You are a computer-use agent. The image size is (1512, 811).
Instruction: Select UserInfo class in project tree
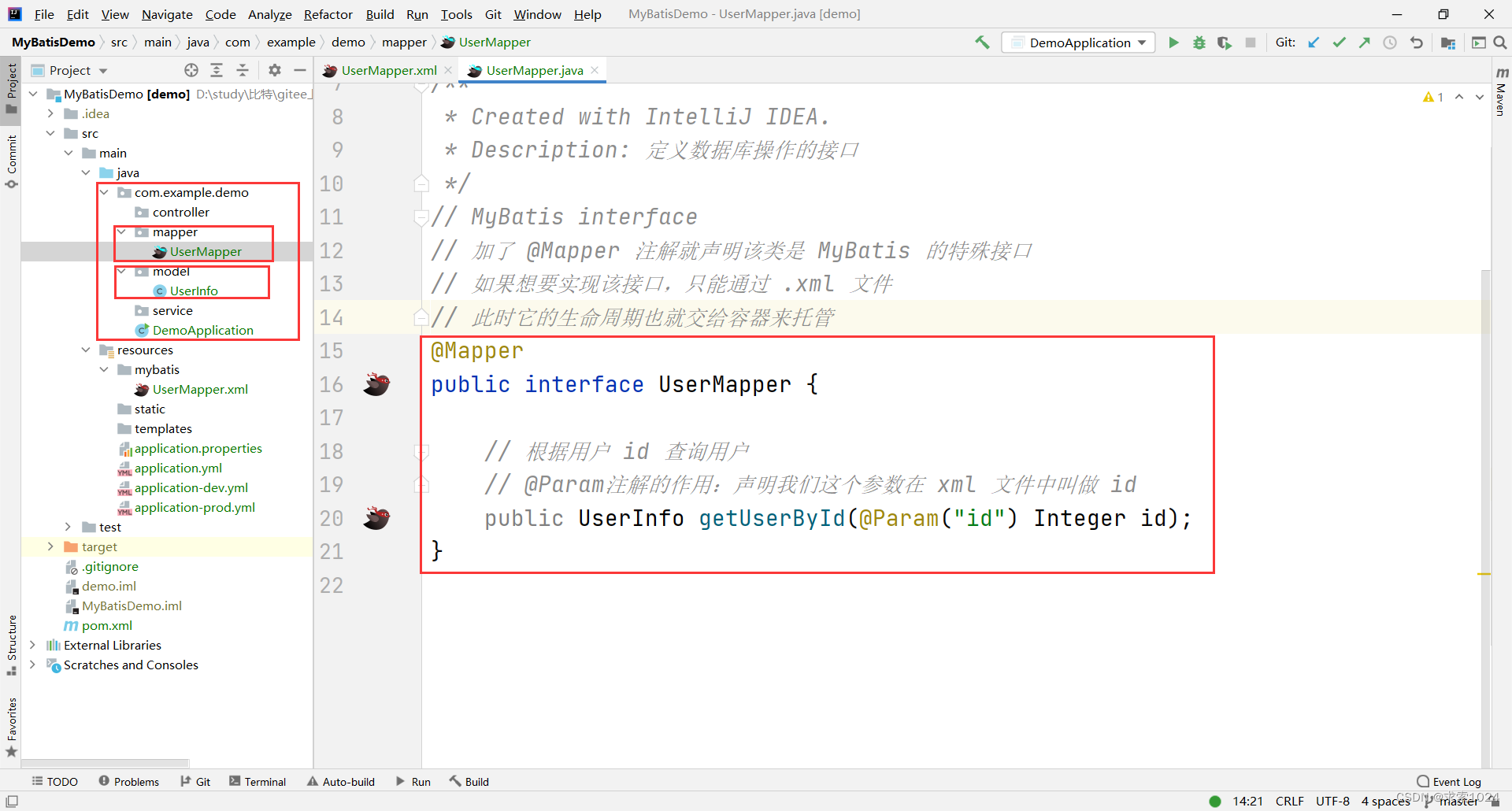click(194, 291)
